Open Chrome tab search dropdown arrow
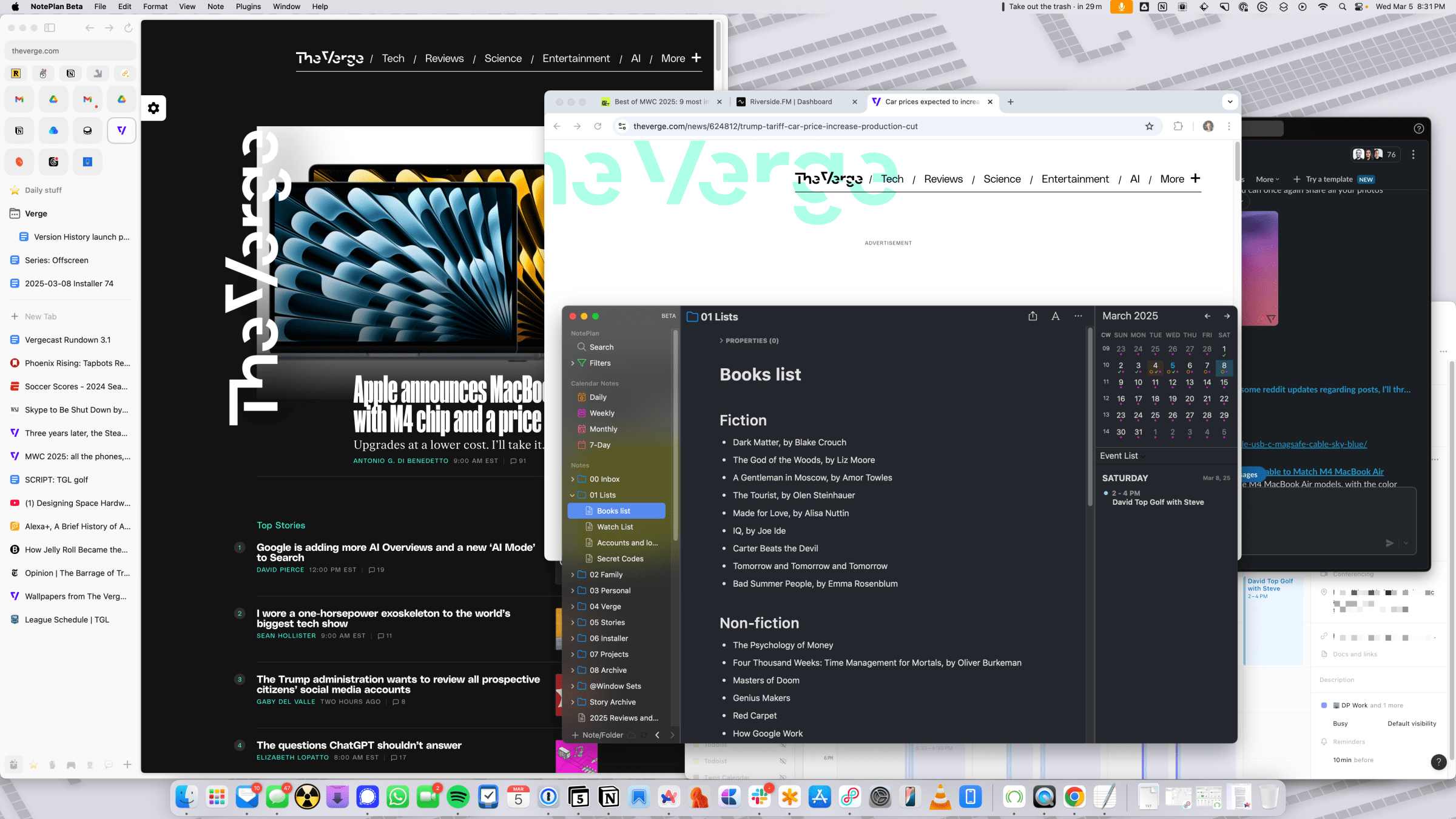This screenshot has height=819, width=1456. tap(1230, 102)
